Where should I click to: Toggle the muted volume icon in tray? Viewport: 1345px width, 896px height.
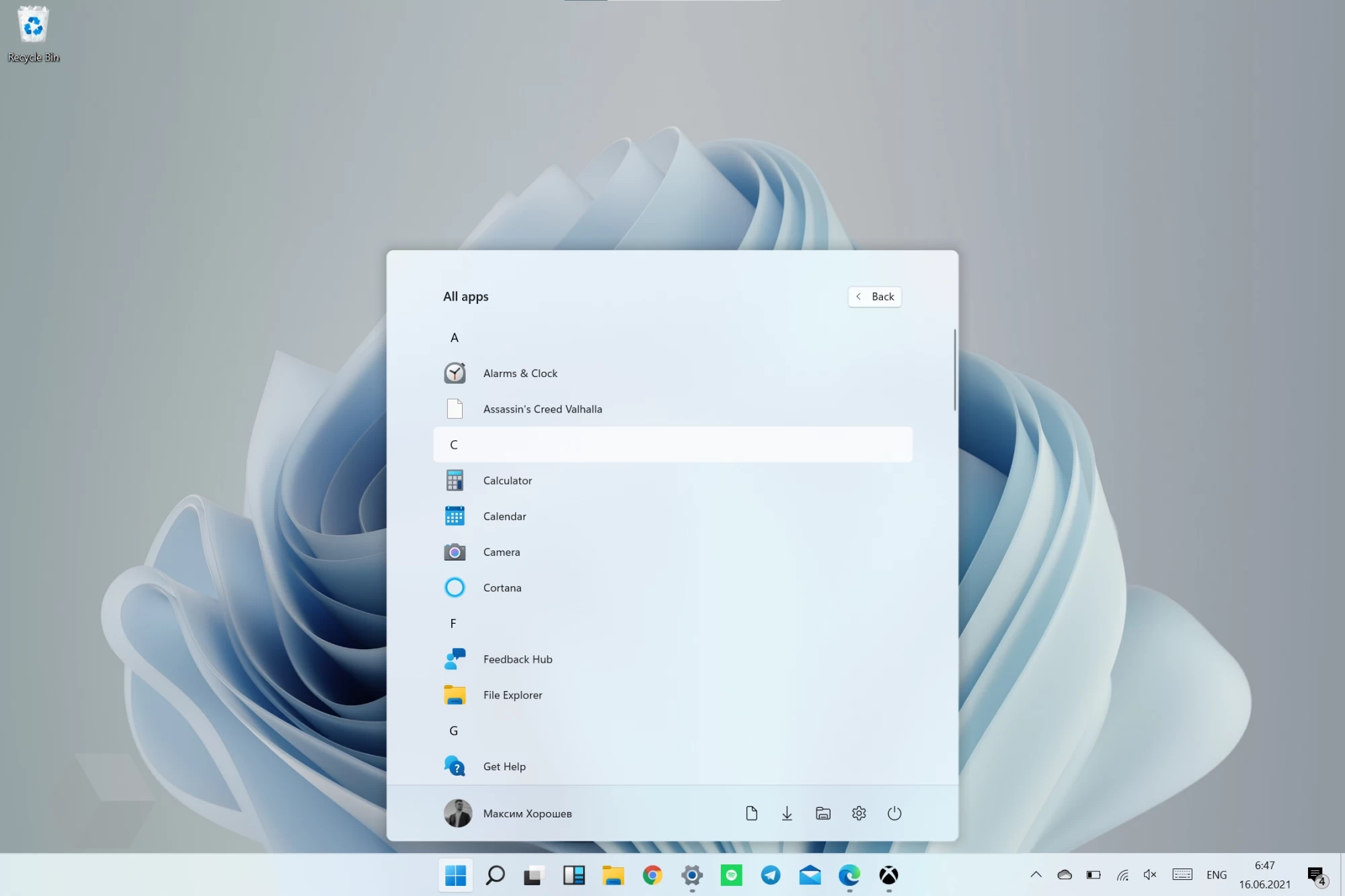(x=1150, y=874)
